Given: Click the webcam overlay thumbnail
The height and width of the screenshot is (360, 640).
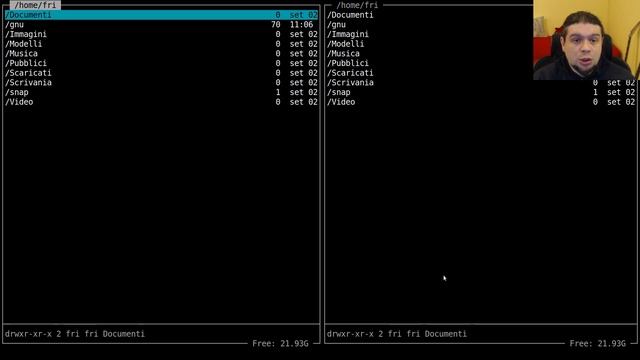Looking at the screenshot, I should pyautogui.click(x=586, y=40).
